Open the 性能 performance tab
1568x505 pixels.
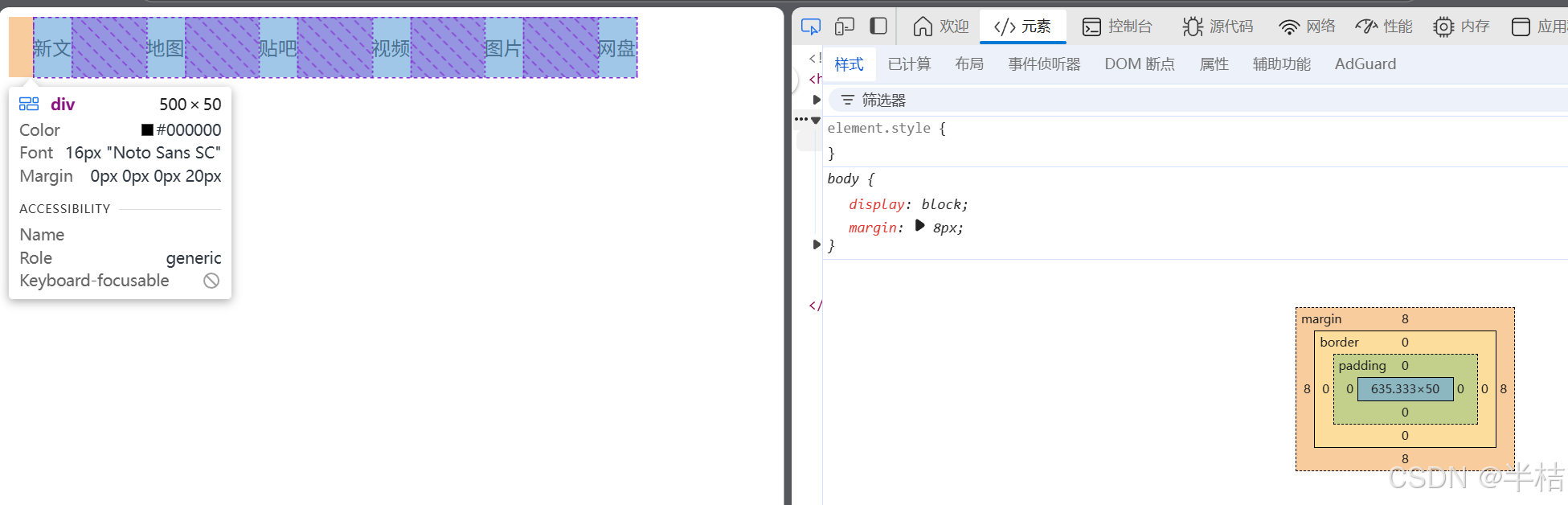[x=1384, y=27]
